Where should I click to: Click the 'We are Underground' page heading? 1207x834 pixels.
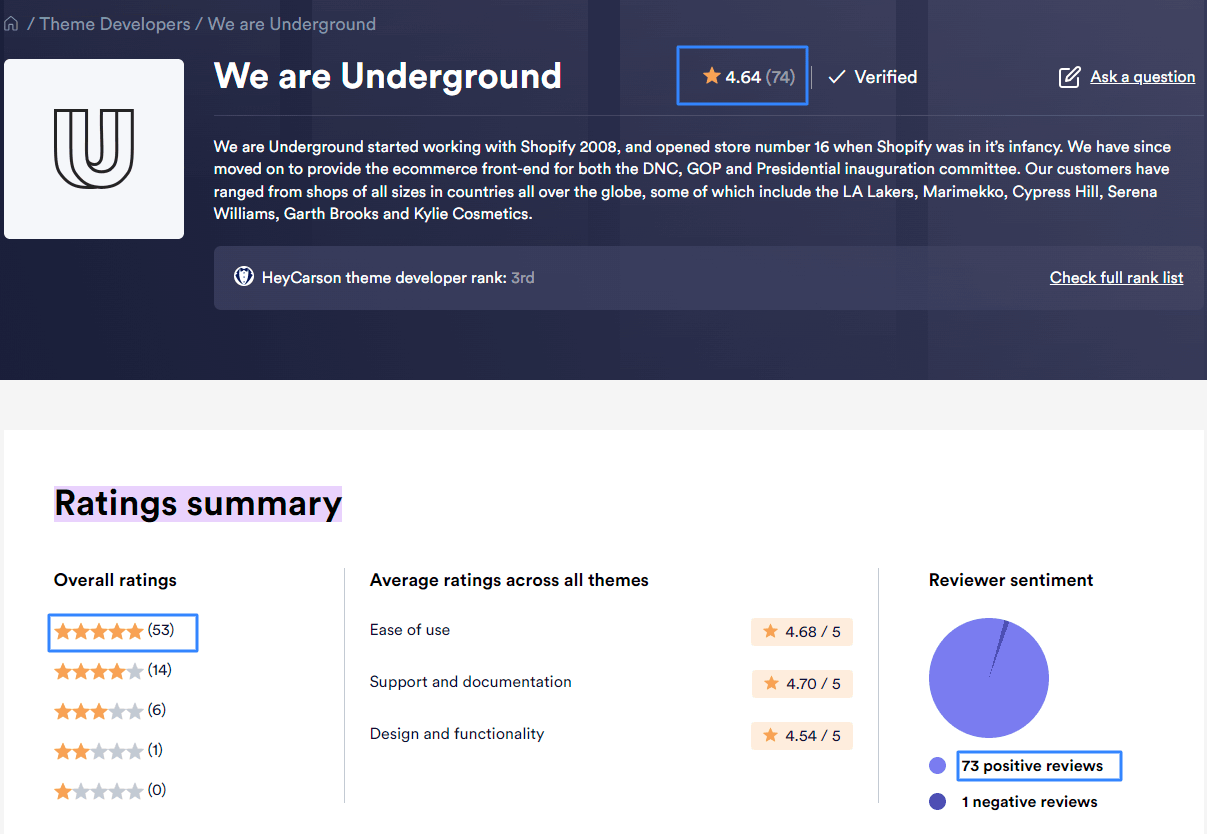388,76
